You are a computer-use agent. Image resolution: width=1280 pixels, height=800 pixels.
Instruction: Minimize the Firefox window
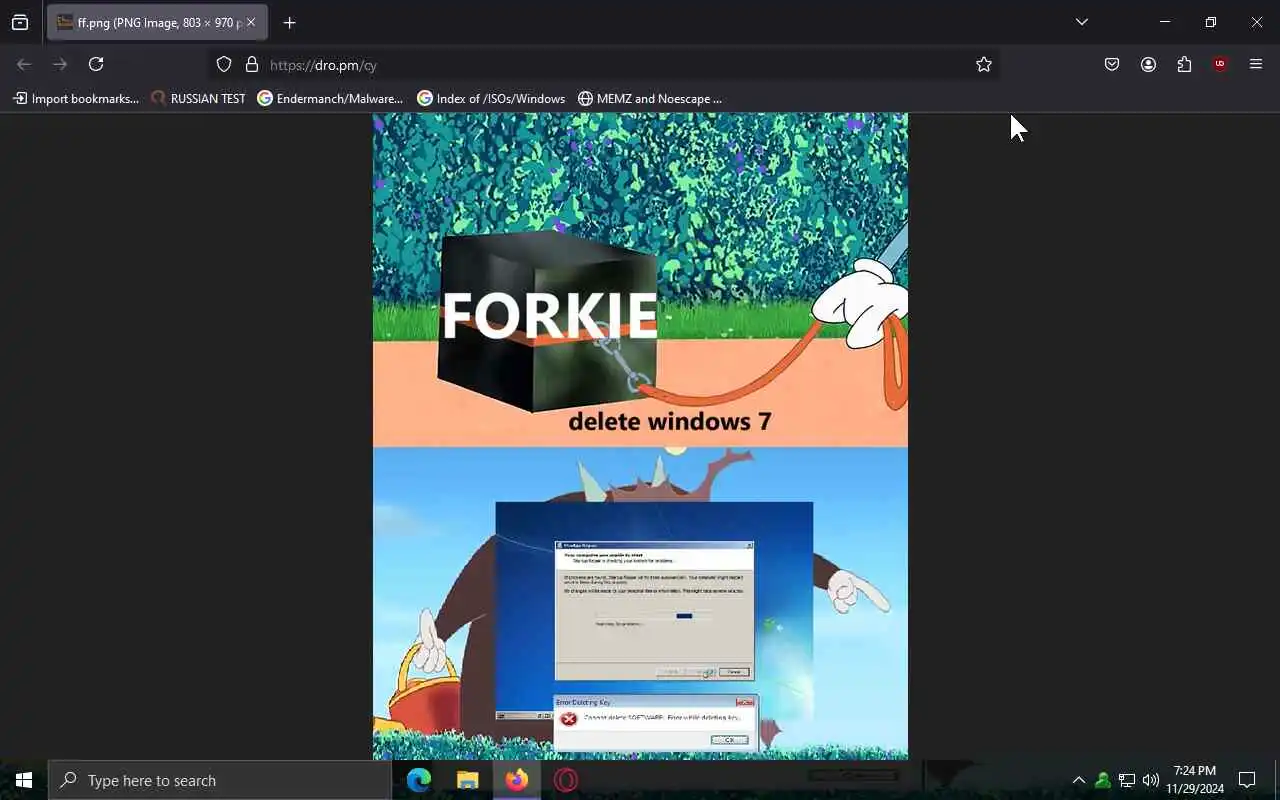coord(1165,22)
